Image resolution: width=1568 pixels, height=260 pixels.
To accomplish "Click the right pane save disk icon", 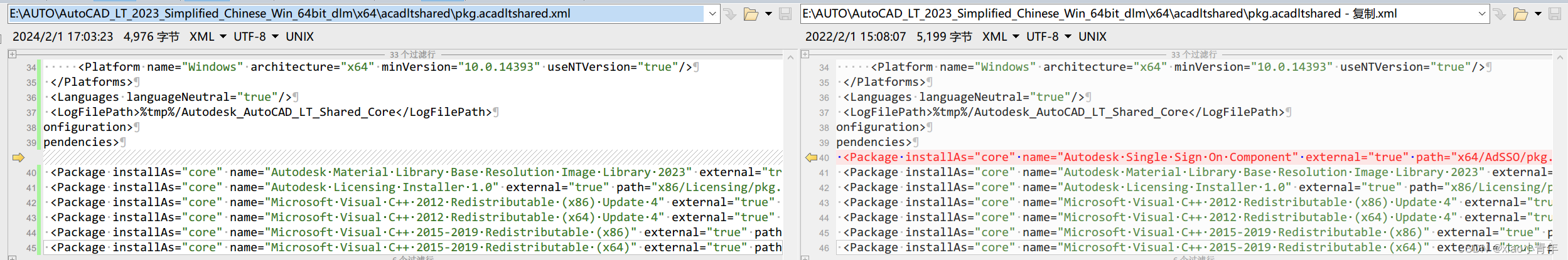I will tap(1555, 14).
